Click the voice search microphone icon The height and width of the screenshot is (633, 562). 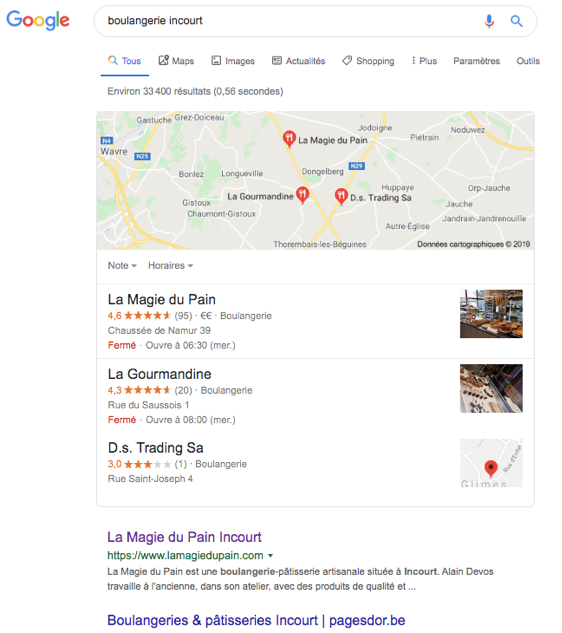[489, 21]
